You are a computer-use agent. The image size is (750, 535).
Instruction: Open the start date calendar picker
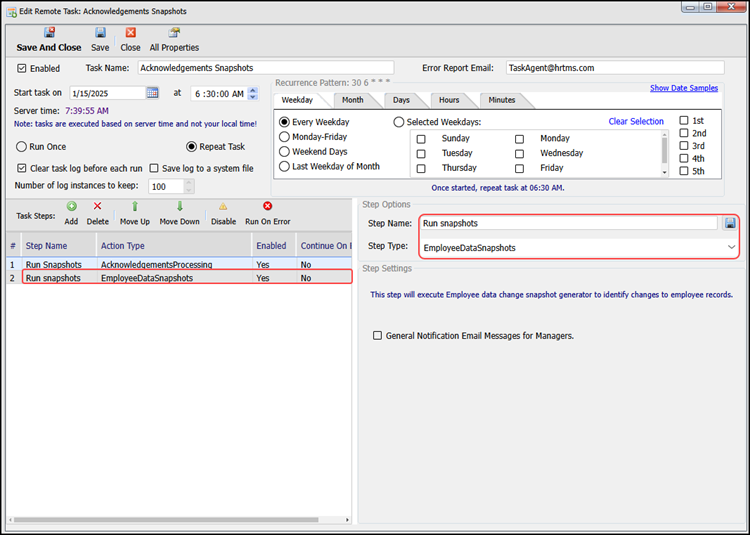tap(153, 93)
